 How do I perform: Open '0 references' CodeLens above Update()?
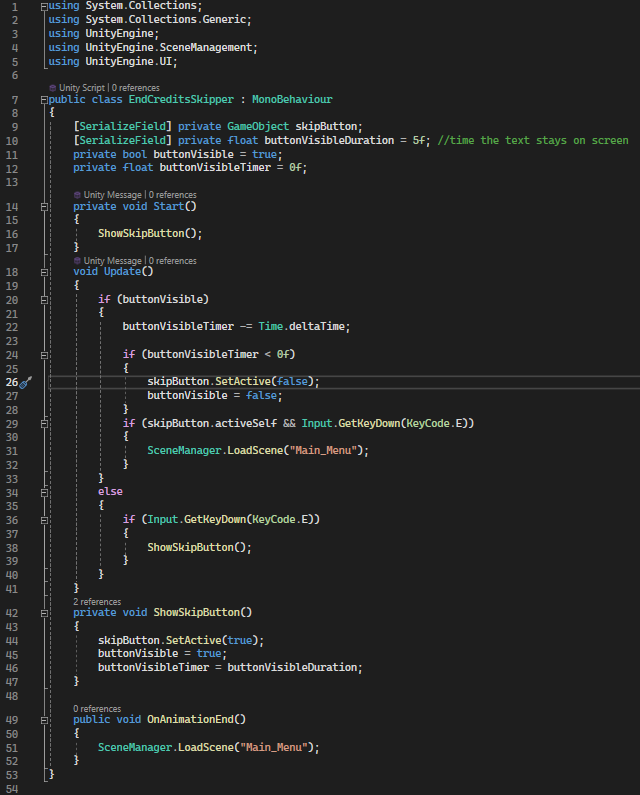[172, 261]
